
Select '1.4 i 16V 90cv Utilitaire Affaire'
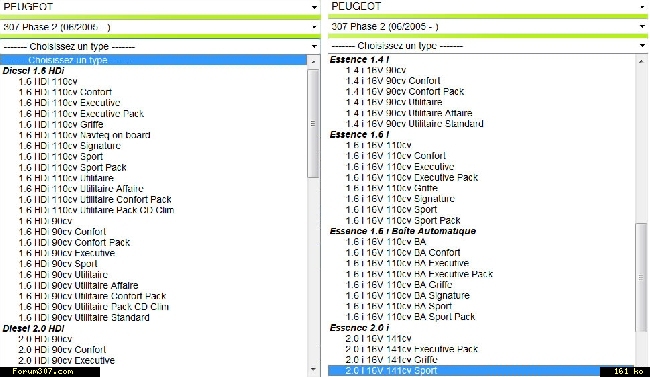click(x=409, y=113)
